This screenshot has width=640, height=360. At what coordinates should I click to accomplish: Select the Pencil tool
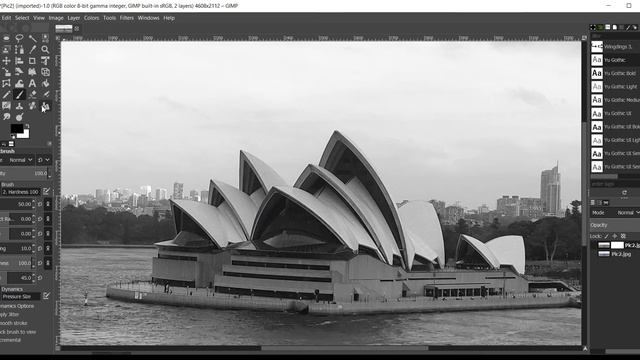6,95
